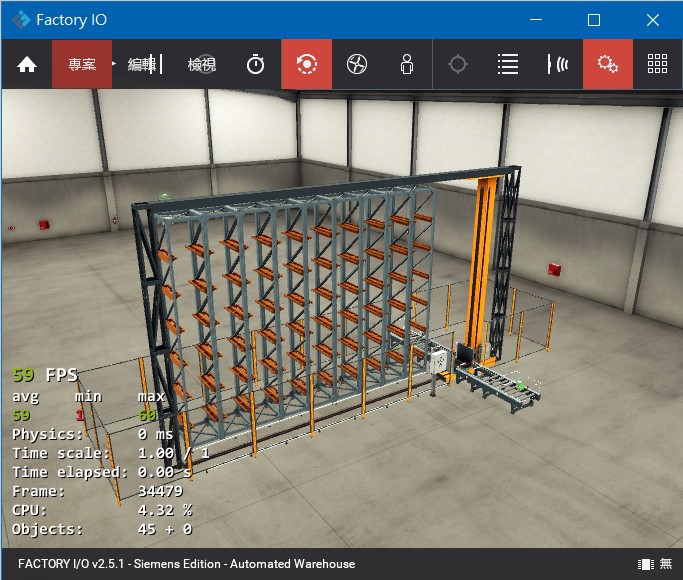Image resolution: width=683 pixels, height=580 pixels.
Task: Click the Home icon in the toolbar
Action: coord(27,64)
